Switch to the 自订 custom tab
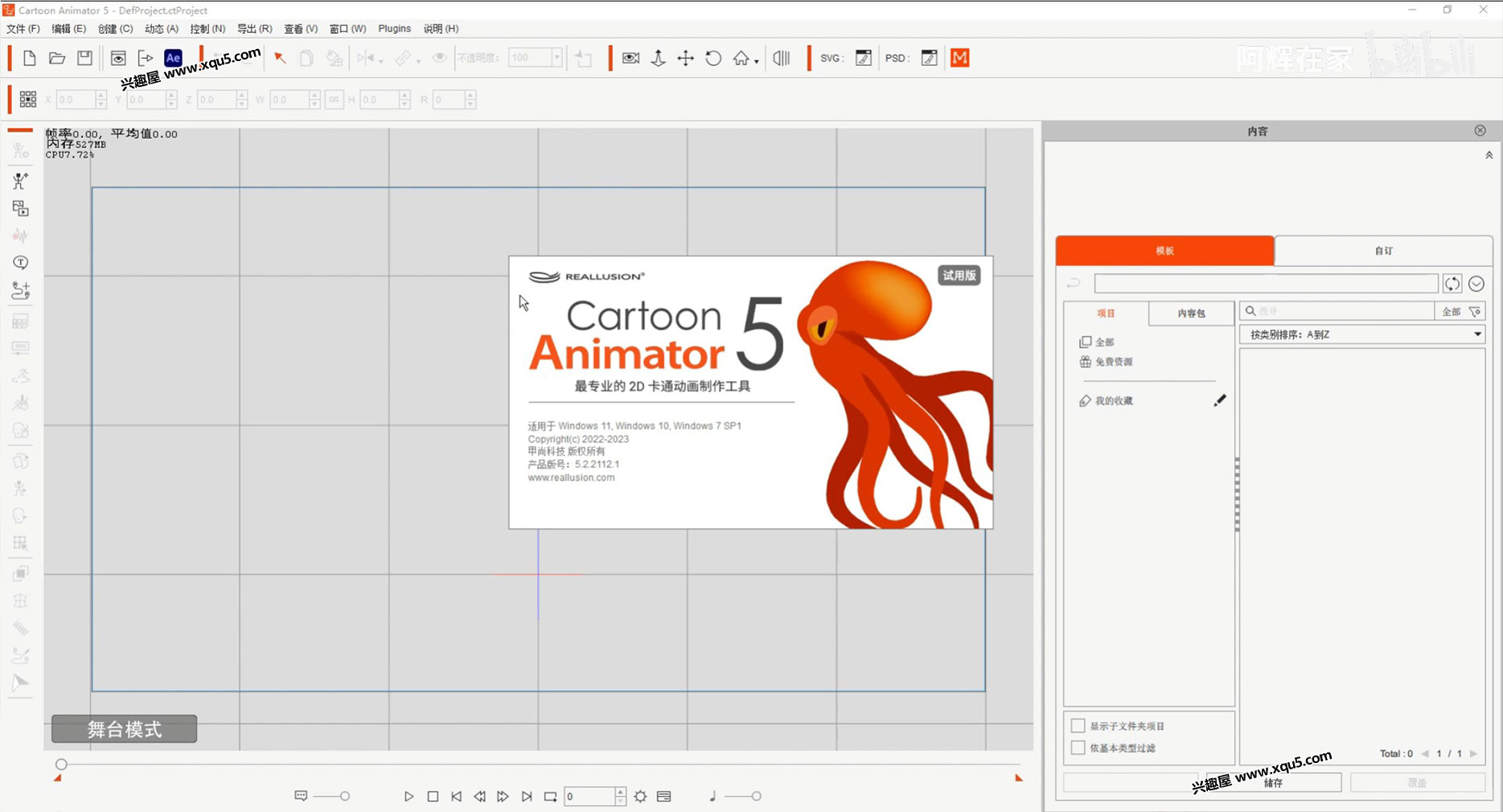This screenshot has height=812, width=1503. (x=1384, y=251)
